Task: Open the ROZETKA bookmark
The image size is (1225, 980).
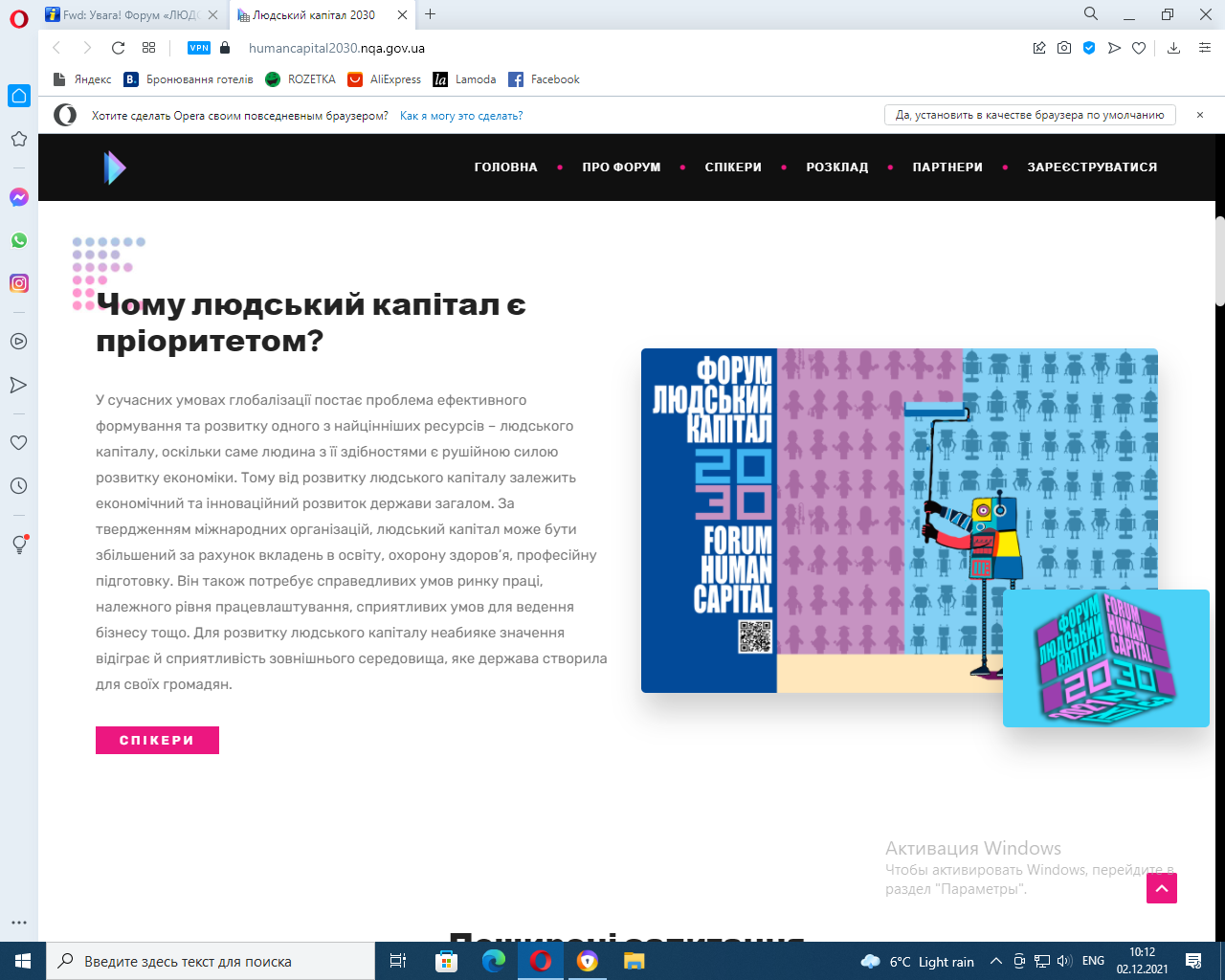Action: [301, 79]
